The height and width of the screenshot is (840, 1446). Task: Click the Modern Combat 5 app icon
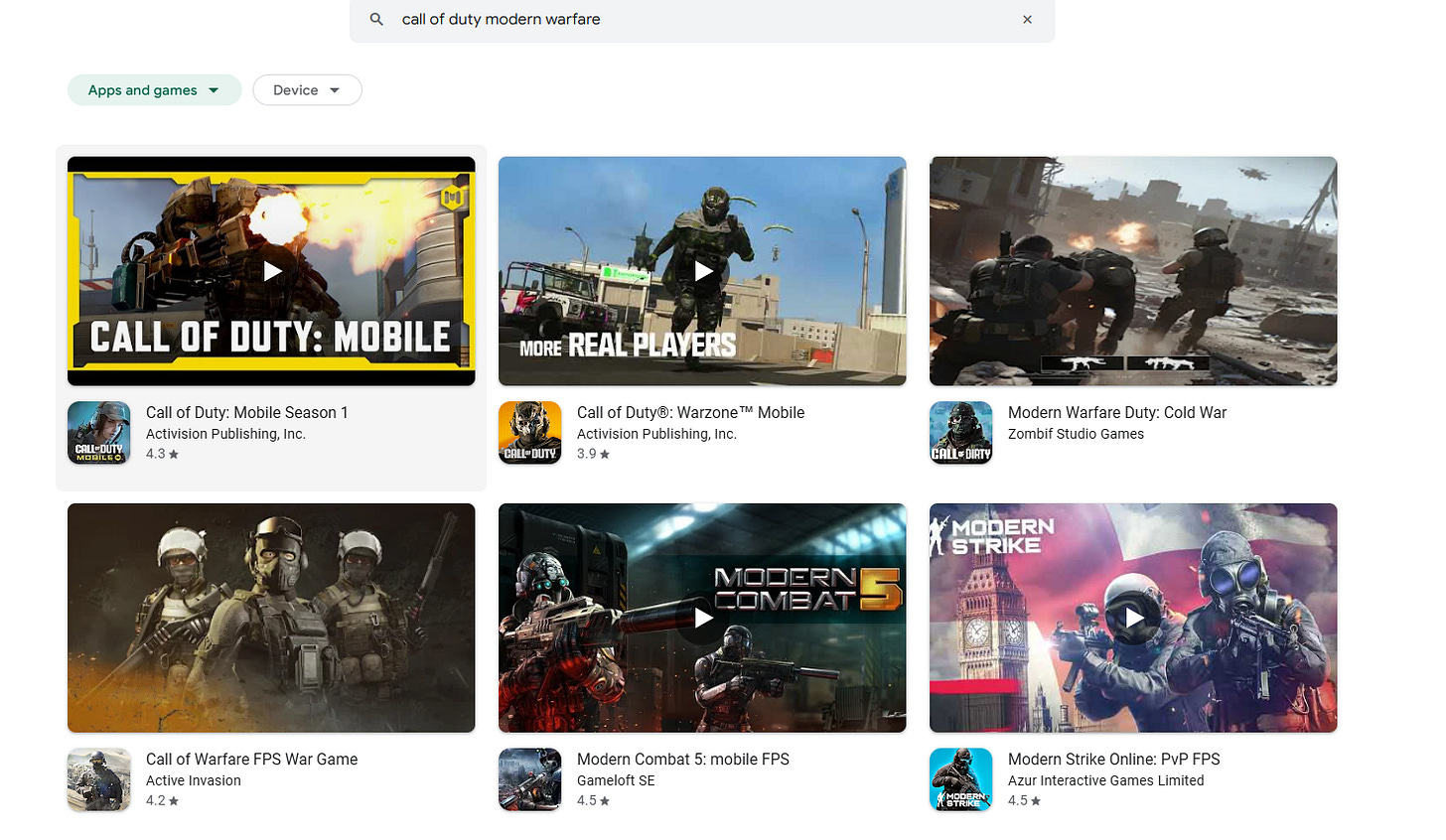pyautogui.click(x=529, y=779)
